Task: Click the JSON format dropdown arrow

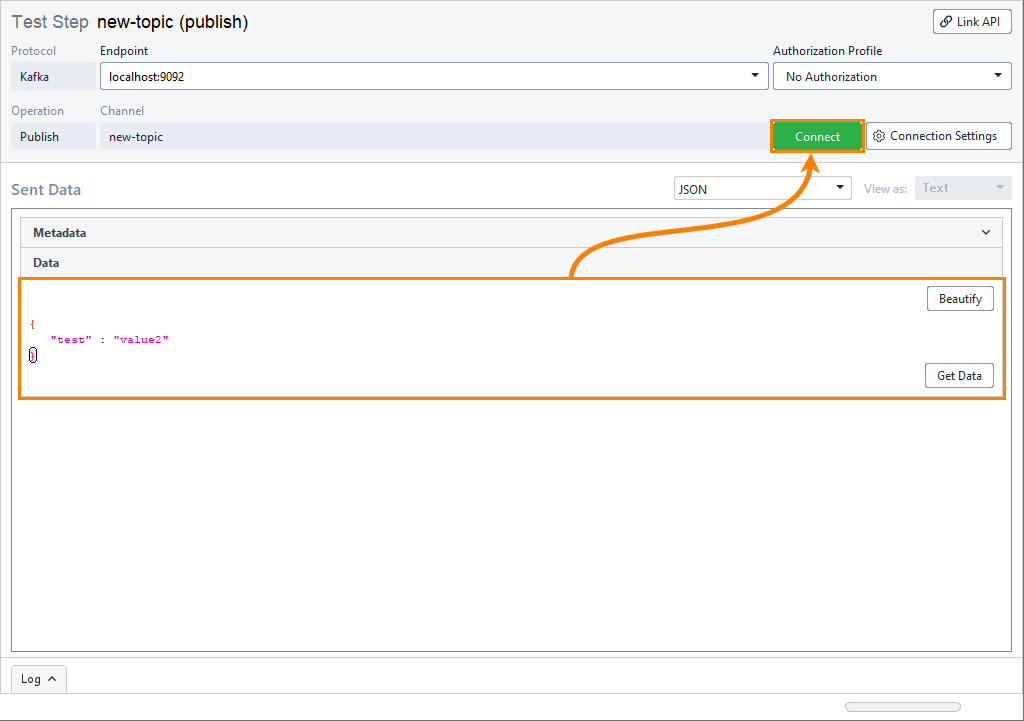Action: 840,187
